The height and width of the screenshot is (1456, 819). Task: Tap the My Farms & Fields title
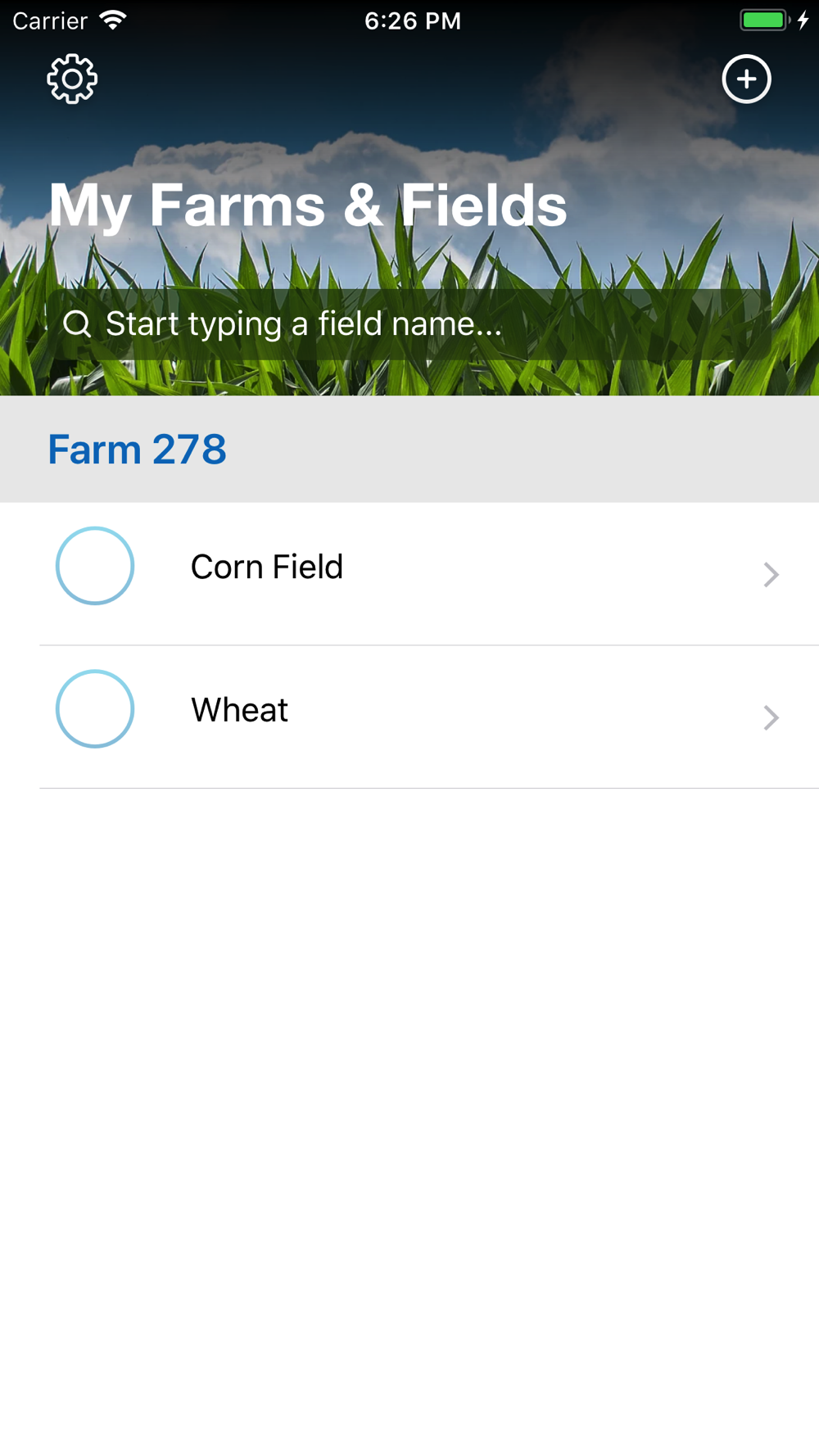click(308, 206)
